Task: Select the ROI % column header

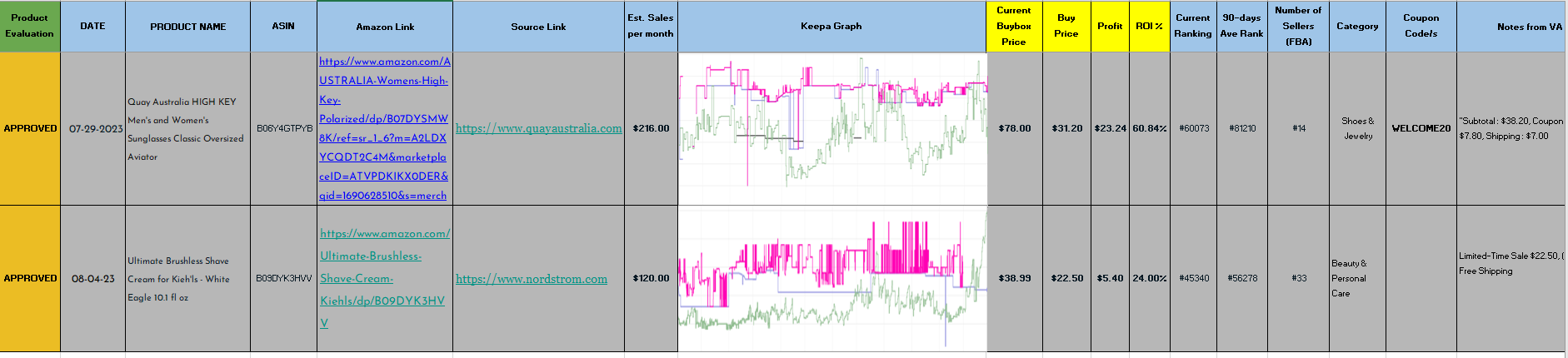Action: [1149, 26]
